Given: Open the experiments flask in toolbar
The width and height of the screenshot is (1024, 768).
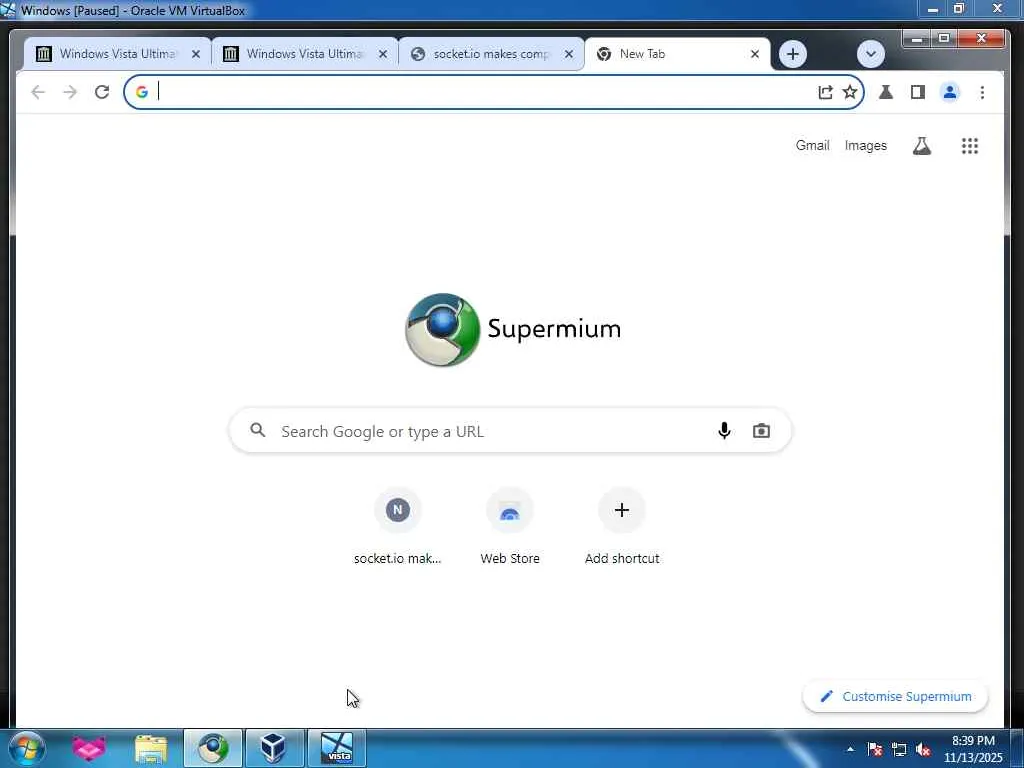Looking at the screenshot, I should pos(886,92).
